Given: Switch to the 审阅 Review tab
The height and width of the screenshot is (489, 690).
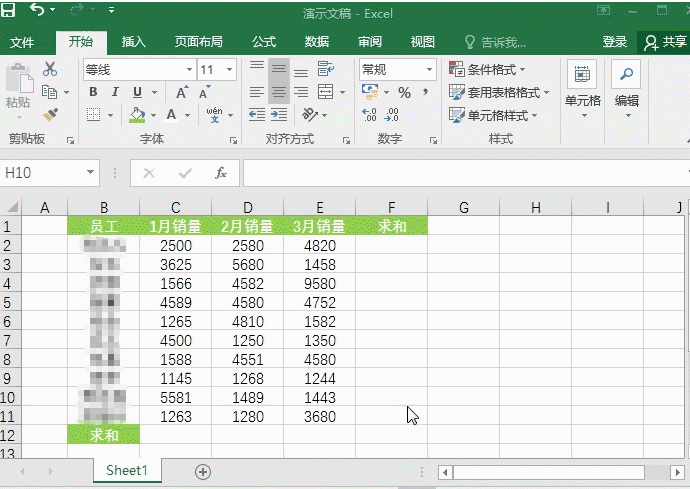Looking at the screenshot, I should (370, 42).
